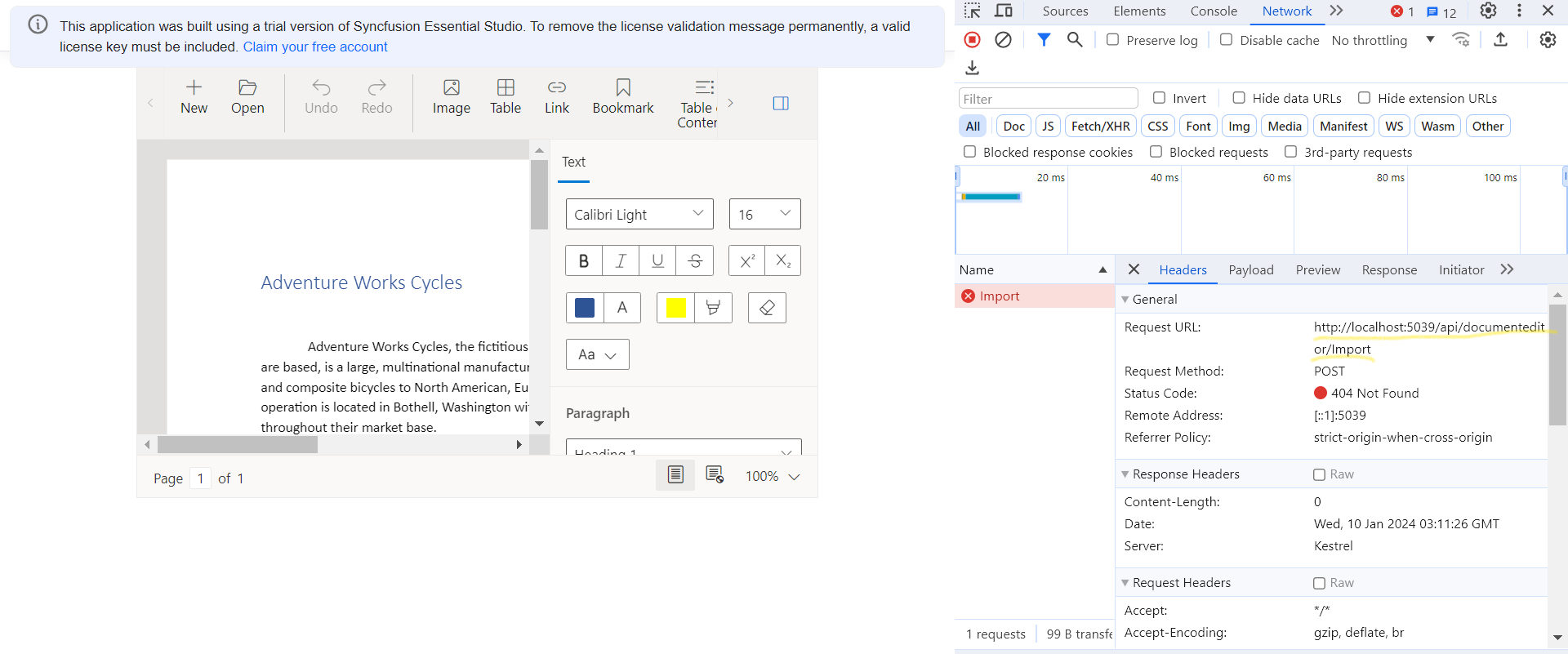
Task: Select the failed Import request
Action: (1035, 296)
